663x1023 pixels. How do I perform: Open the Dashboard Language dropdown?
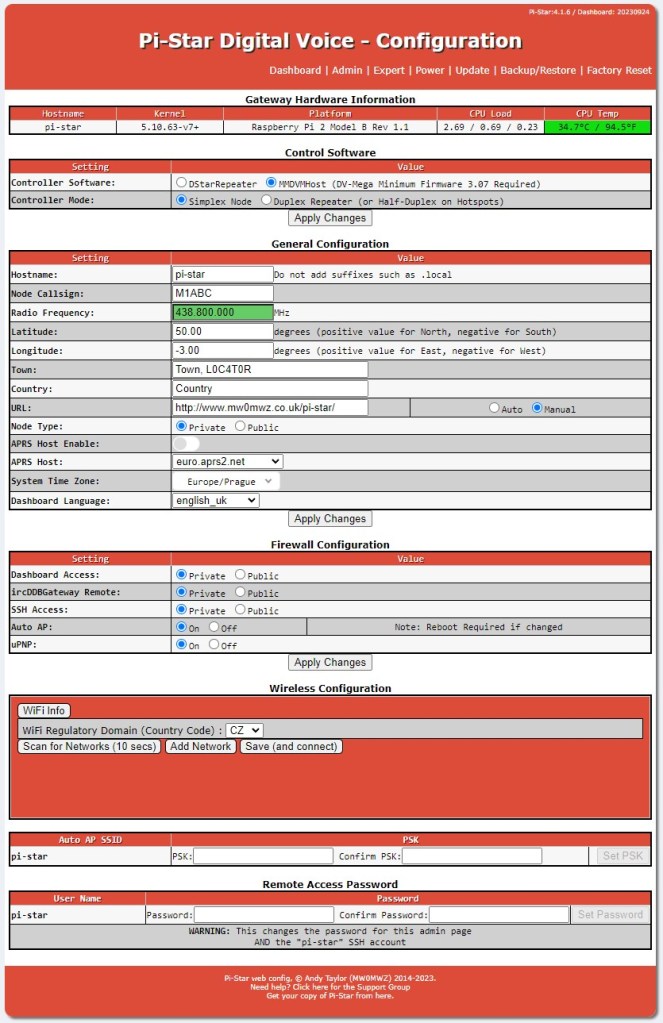[x=215, y=500]
